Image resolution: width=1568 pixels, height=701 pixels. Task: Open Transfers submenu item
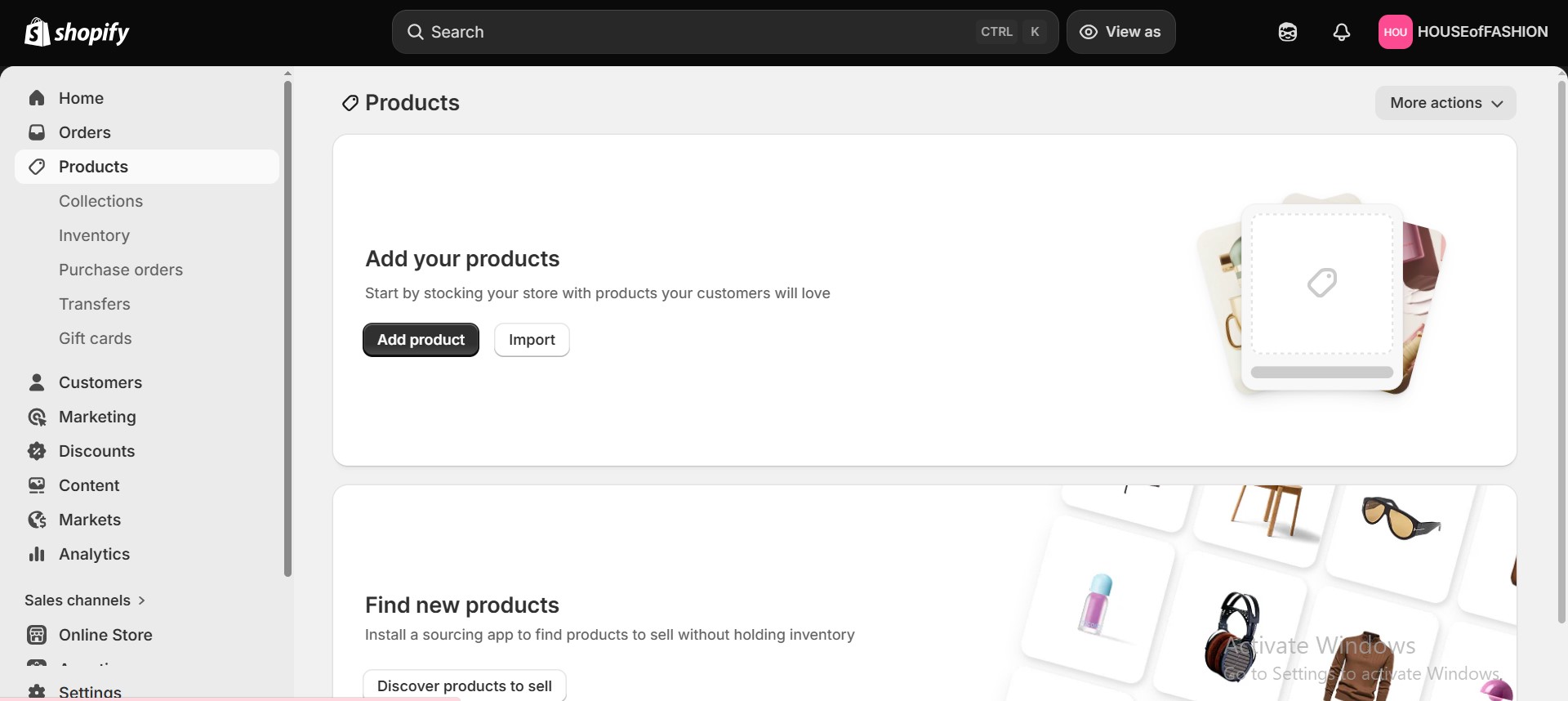pyautogui.click(x=95, y=304)
